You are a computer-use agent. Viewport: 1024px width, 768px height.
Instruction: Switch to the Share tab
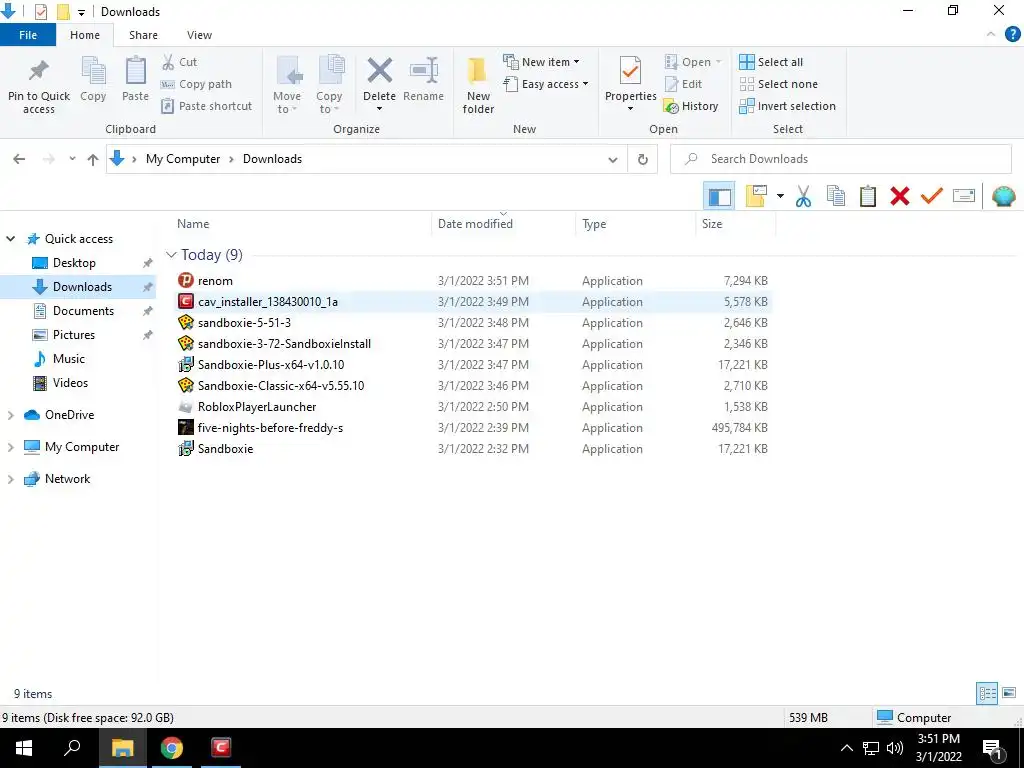(x=143, y=35)
